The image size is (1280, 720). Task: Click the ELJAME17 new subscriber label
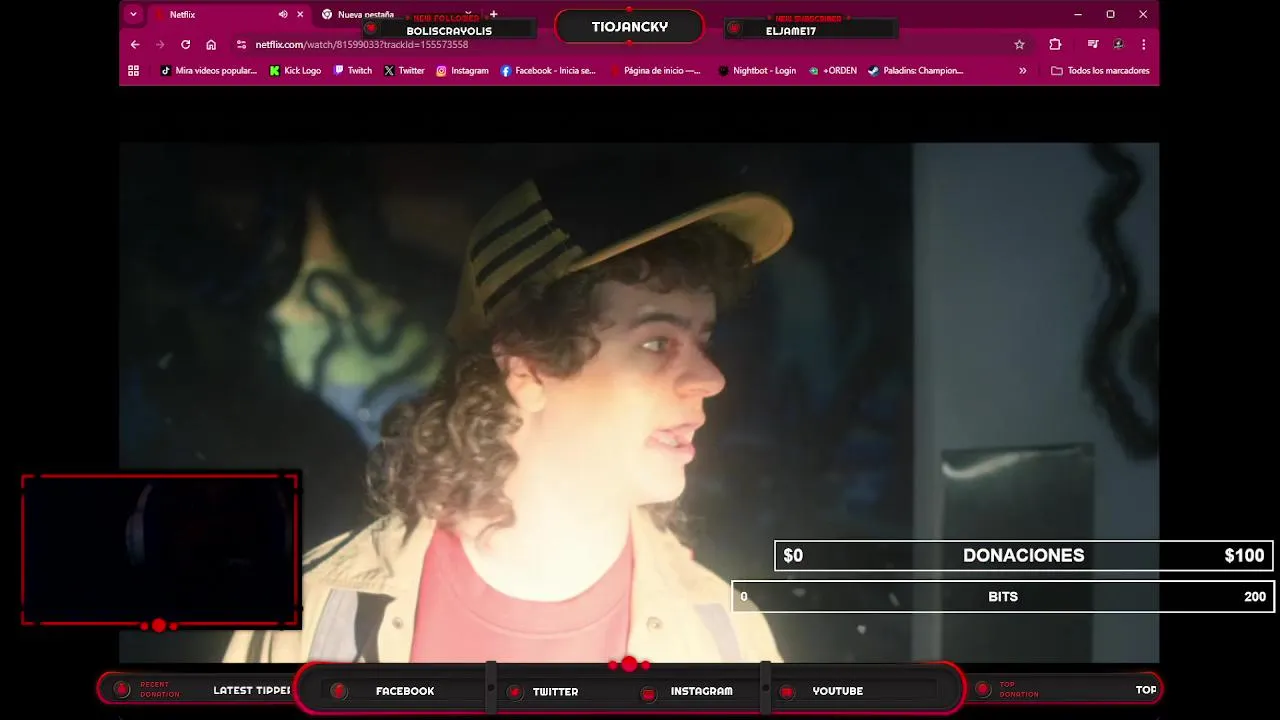(791, 31)
